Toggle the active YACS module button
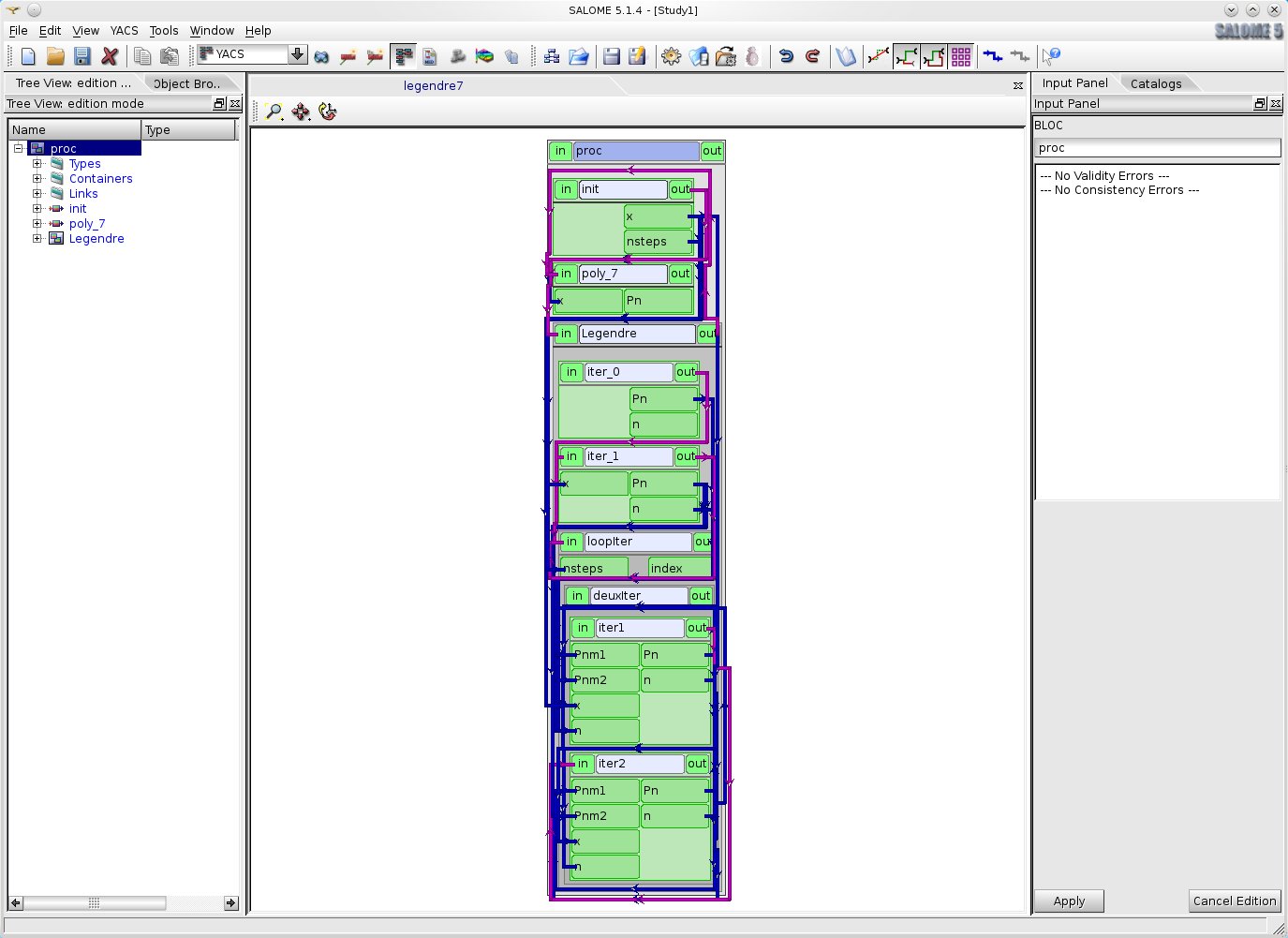Screen dimensions: 1288x938 (404, 56)
